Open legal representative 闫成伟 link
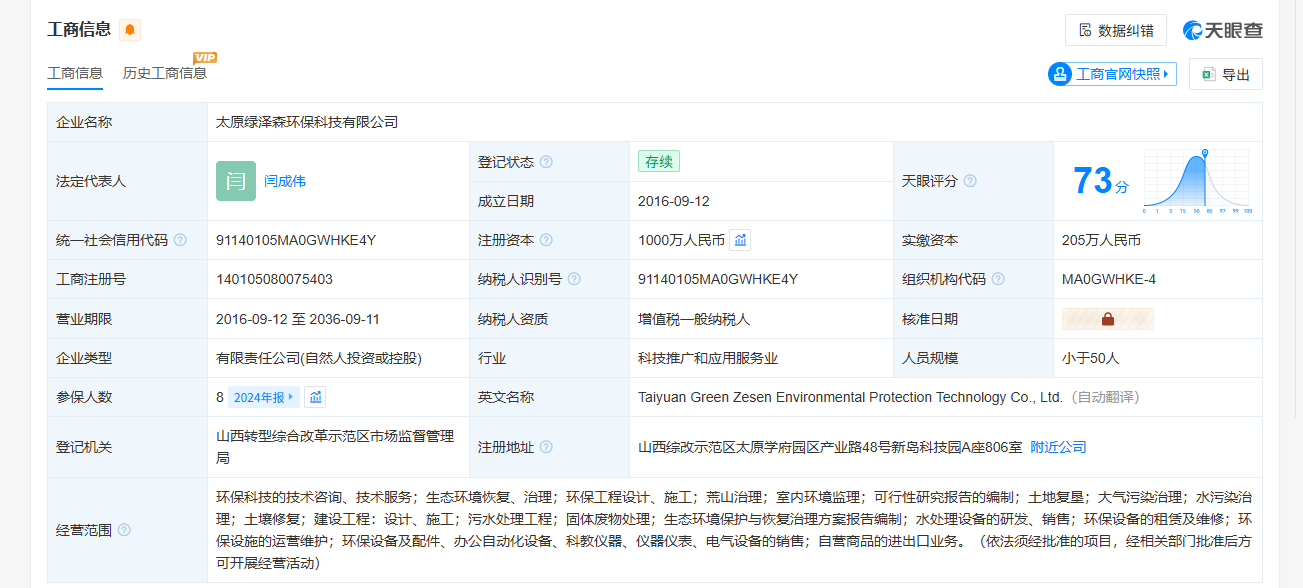Image resolution: width=1303 pixels, height=588 pixels. 285,181
